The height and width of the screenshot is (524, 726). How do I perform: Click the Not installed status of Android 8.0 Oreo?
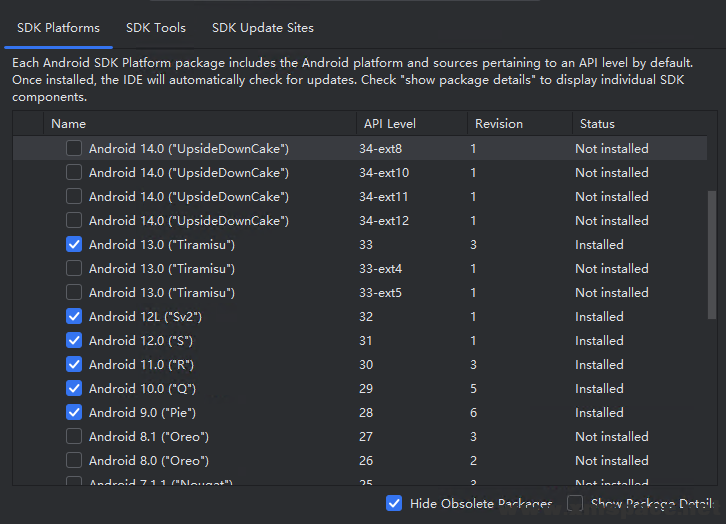coord(612,461)
